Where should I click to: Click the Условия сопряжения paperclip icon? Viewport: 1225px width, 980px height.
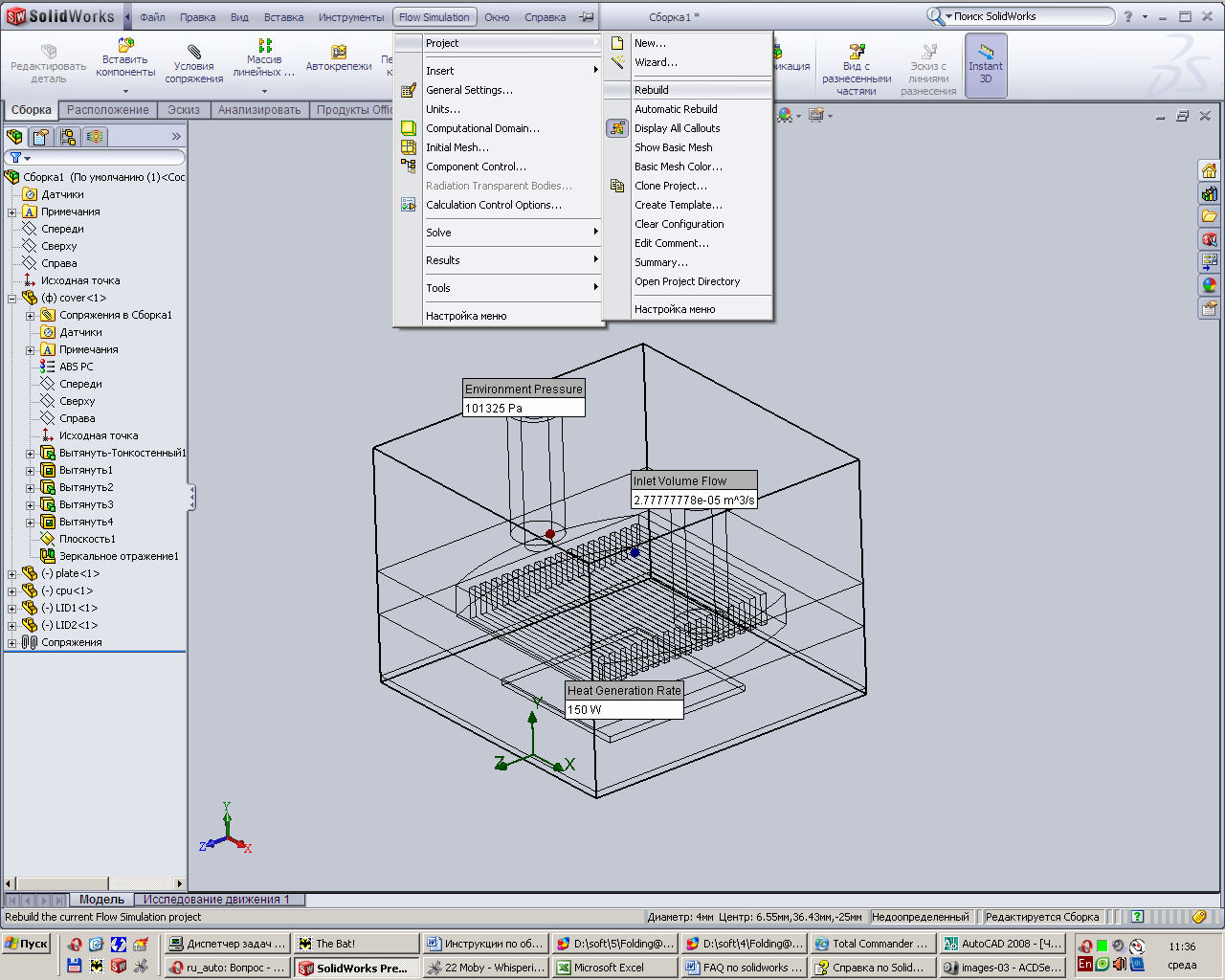194,51
